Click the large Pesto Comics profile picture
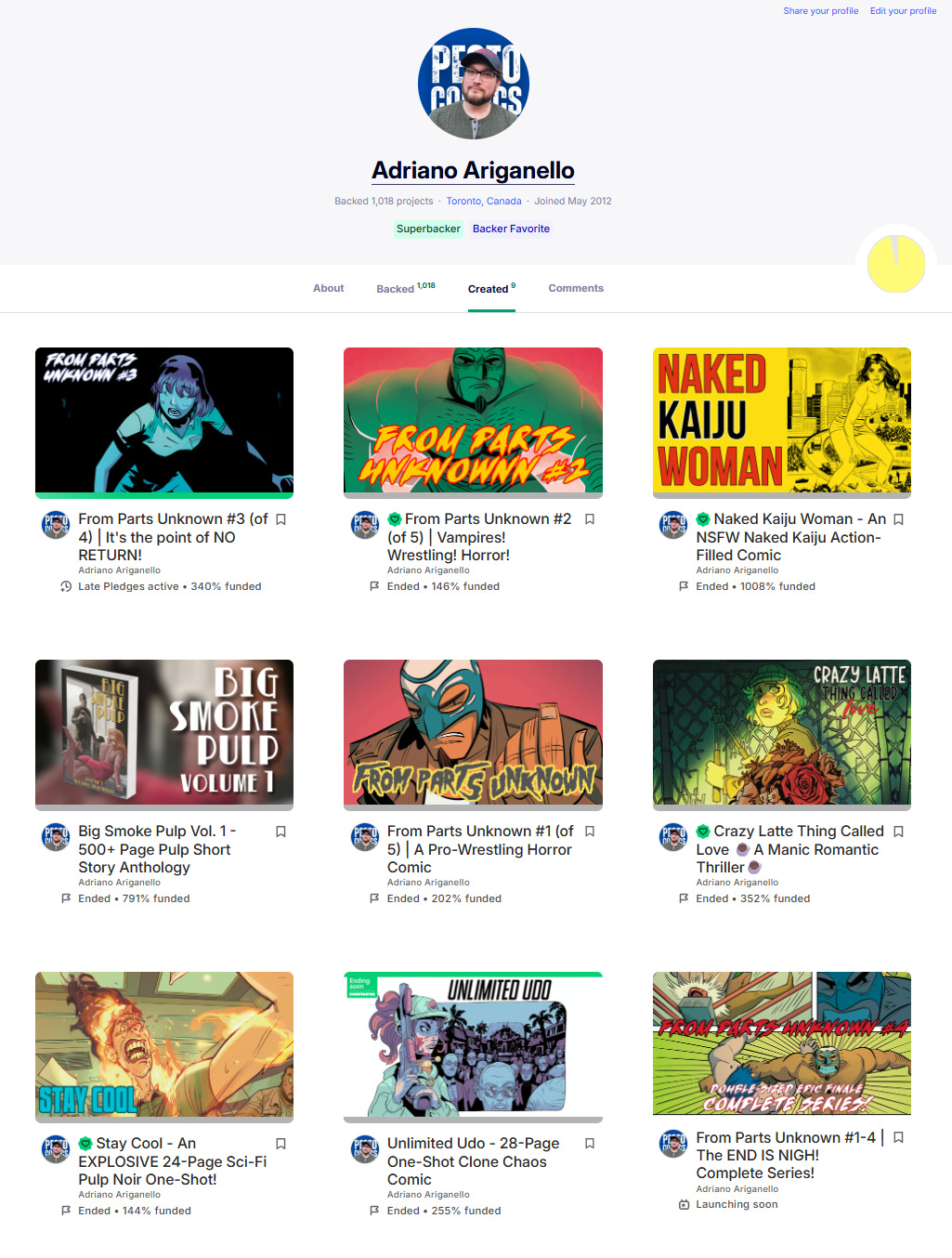This screenshot has width=952, height=1258. click(474, 84)
